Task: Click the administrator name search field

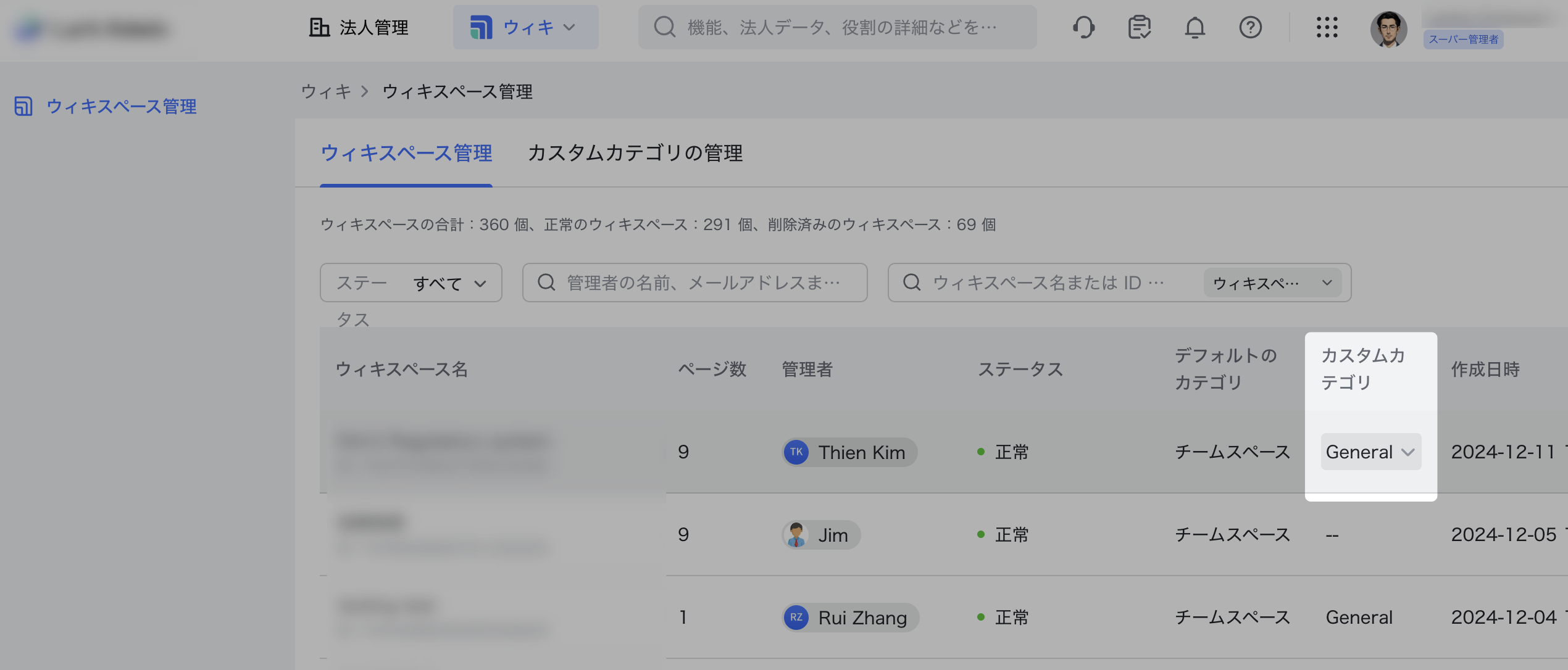Action: pyautogui.click(x=703, y=283)
